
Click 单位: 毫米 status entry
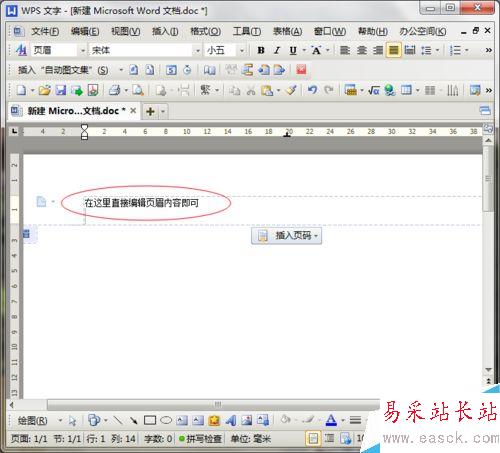(x=251, y=439)
